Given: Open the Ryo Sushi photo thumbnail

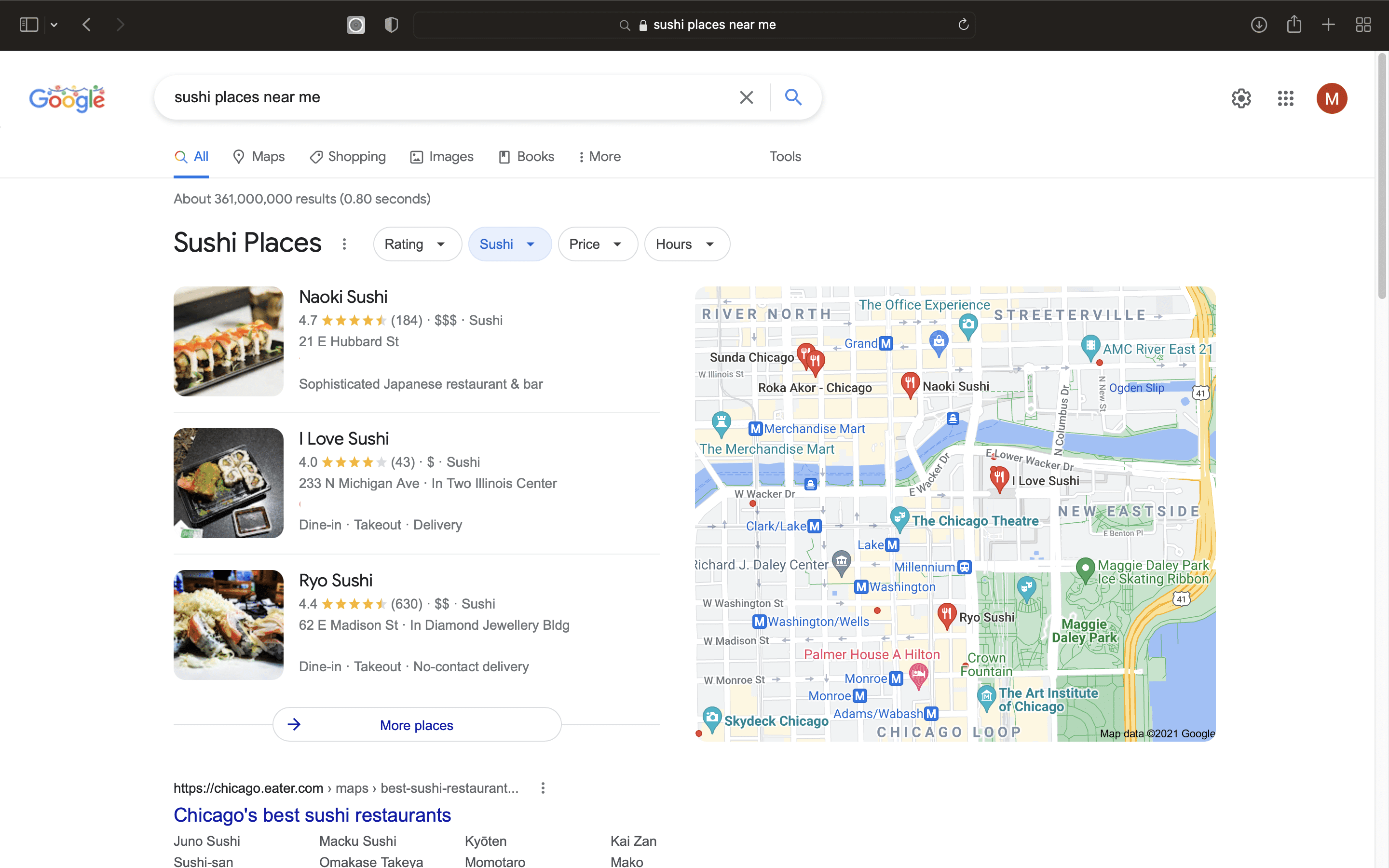Looking at the screenshot, I should tap(229, 624).
